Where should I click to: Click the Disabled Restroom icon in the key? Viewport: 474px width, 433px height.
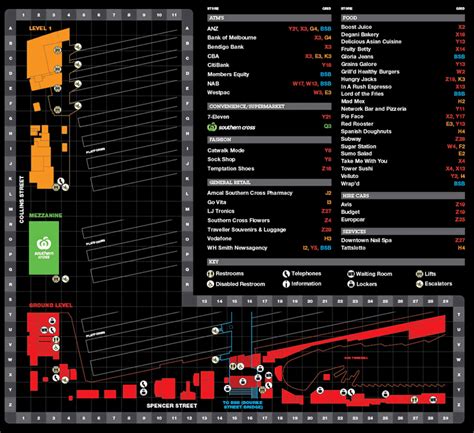coord(210,284)
